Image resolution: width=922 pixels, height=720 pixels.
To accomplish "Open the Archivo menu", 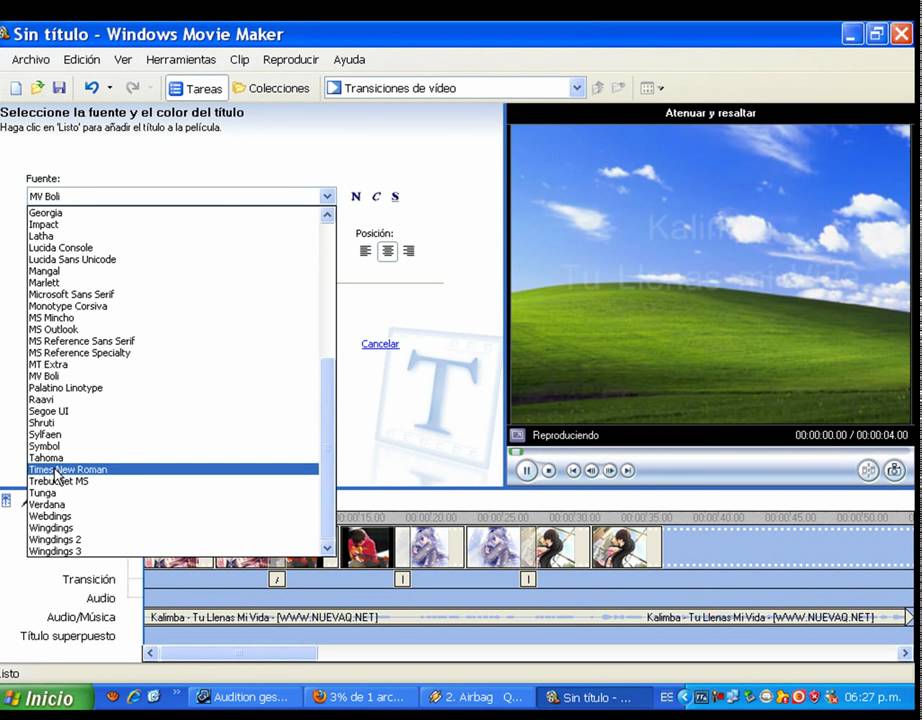I will pyautogui.click(x=31, y=59).
